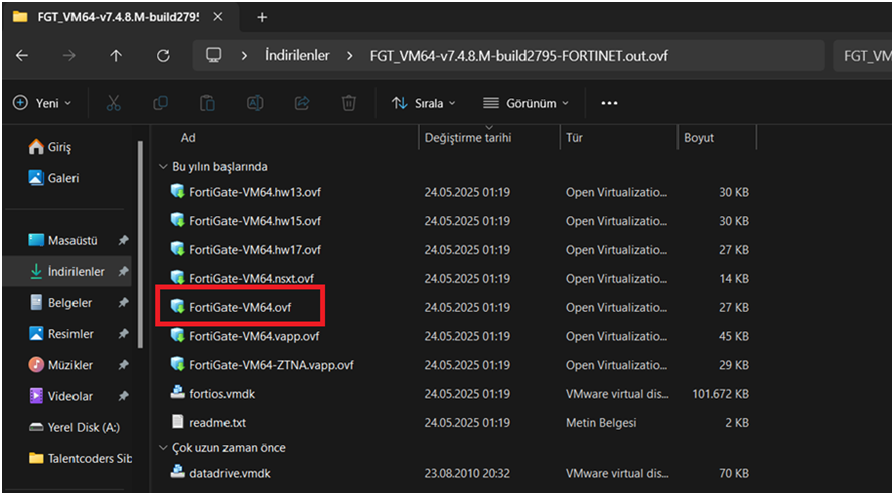The height and width of the screenshot is (495, 894).
Task: Sort by the Ad column header
Action: [x=189, y=138]
